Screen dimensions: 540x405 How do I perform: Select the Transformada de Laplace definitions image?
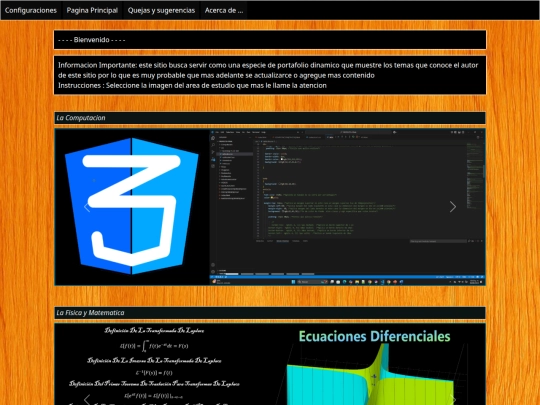(154, 365)
